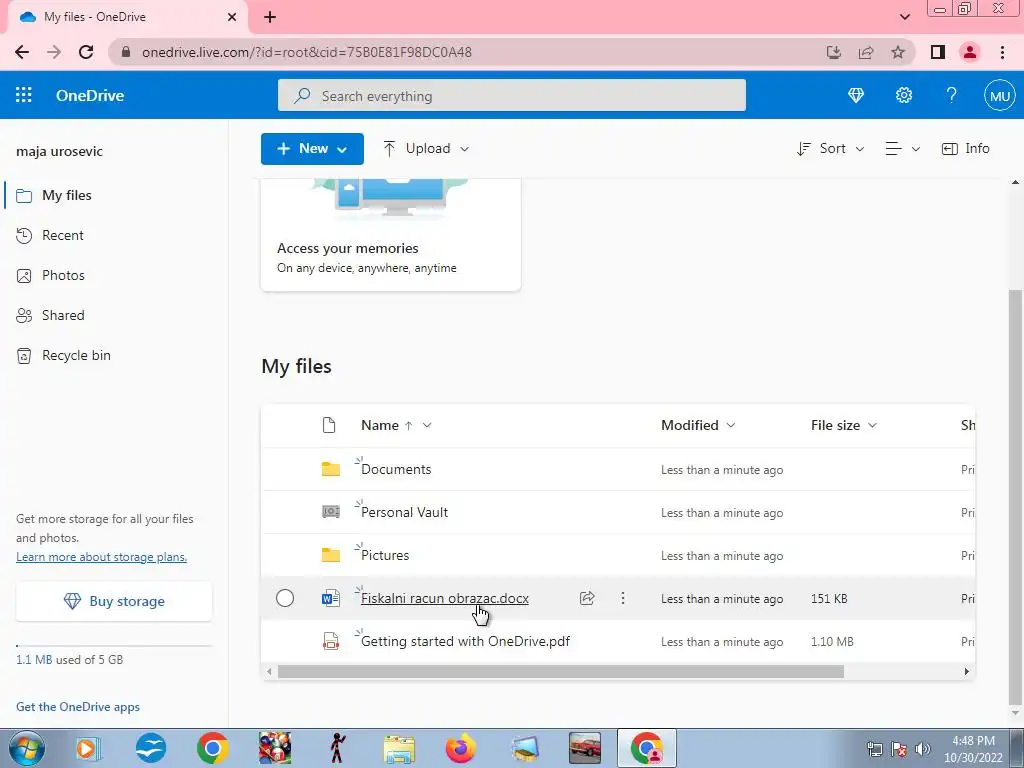
Task: Click the Personal Vault safe icon
Action: click(330, 512)
